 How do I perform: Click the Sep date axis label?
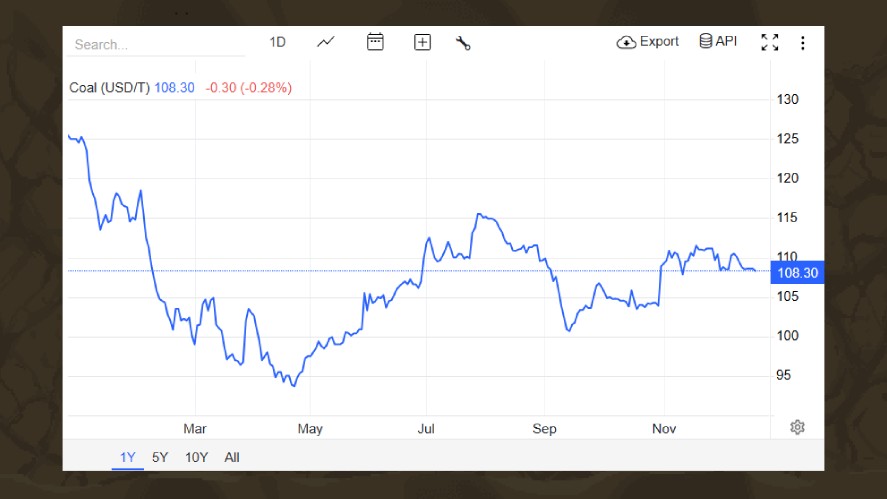coord(544,429)
